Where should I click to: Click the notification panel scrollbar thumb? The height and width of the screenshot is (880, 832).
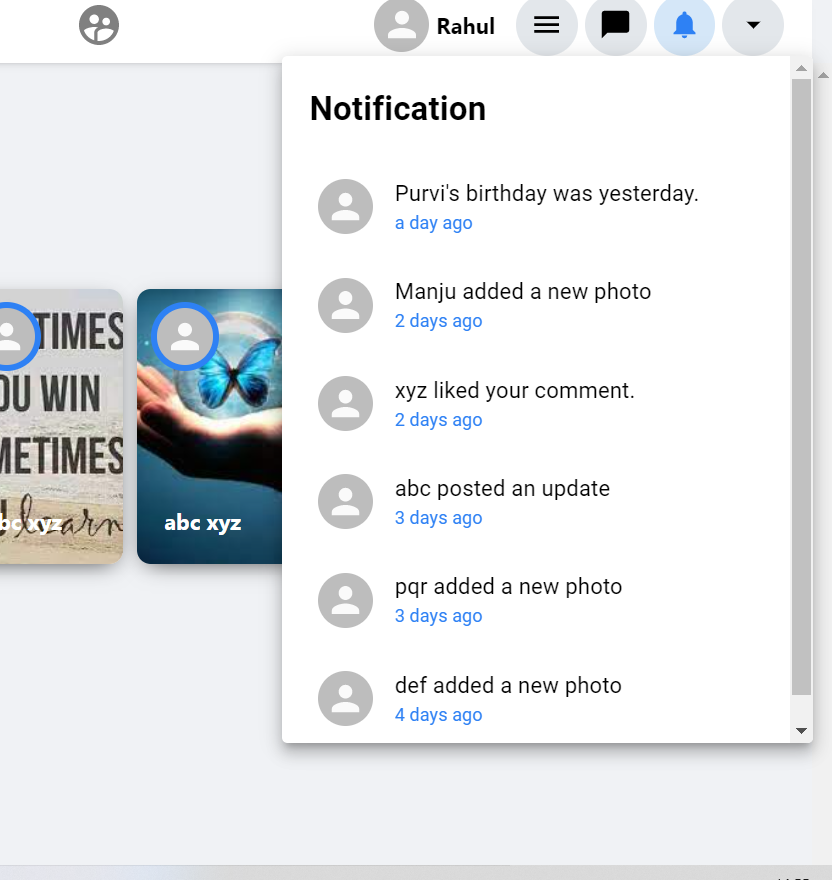click(x=801, y=387)
